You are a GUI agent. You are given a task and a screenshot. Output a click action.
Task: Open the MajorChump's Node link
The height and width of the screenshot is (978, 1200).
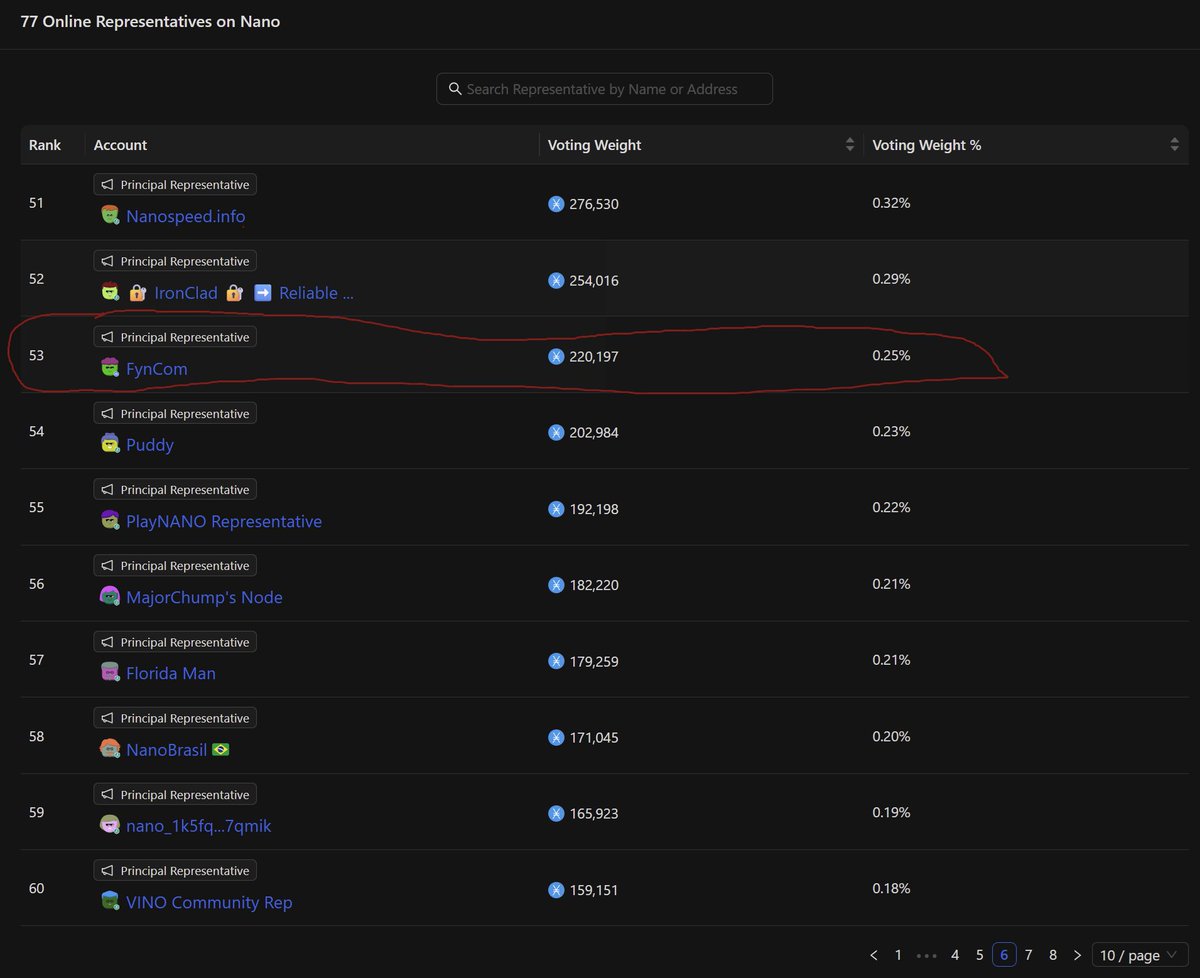tap(204, 597)
